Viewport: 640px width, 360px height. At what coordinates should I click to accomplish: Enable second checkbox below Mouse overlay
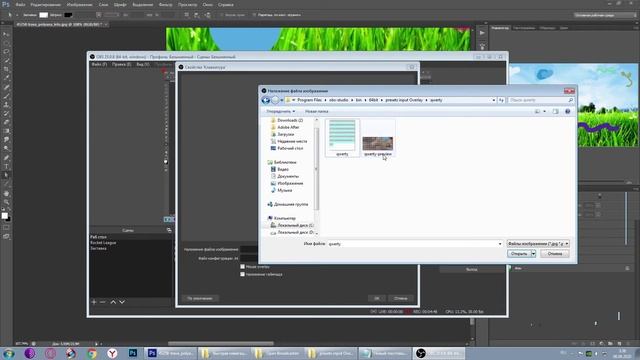click(x=242, y=274)
